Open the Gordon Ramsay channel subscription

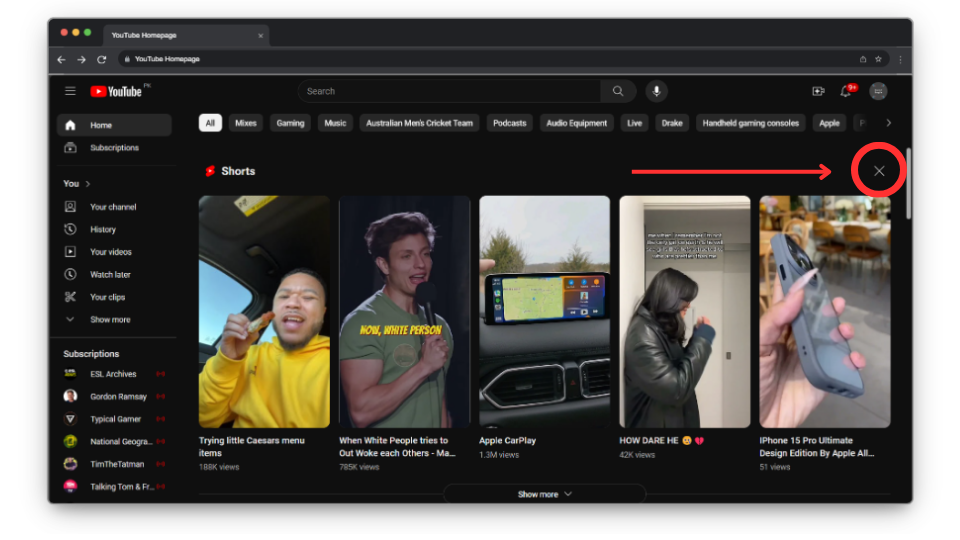(118, 396)
